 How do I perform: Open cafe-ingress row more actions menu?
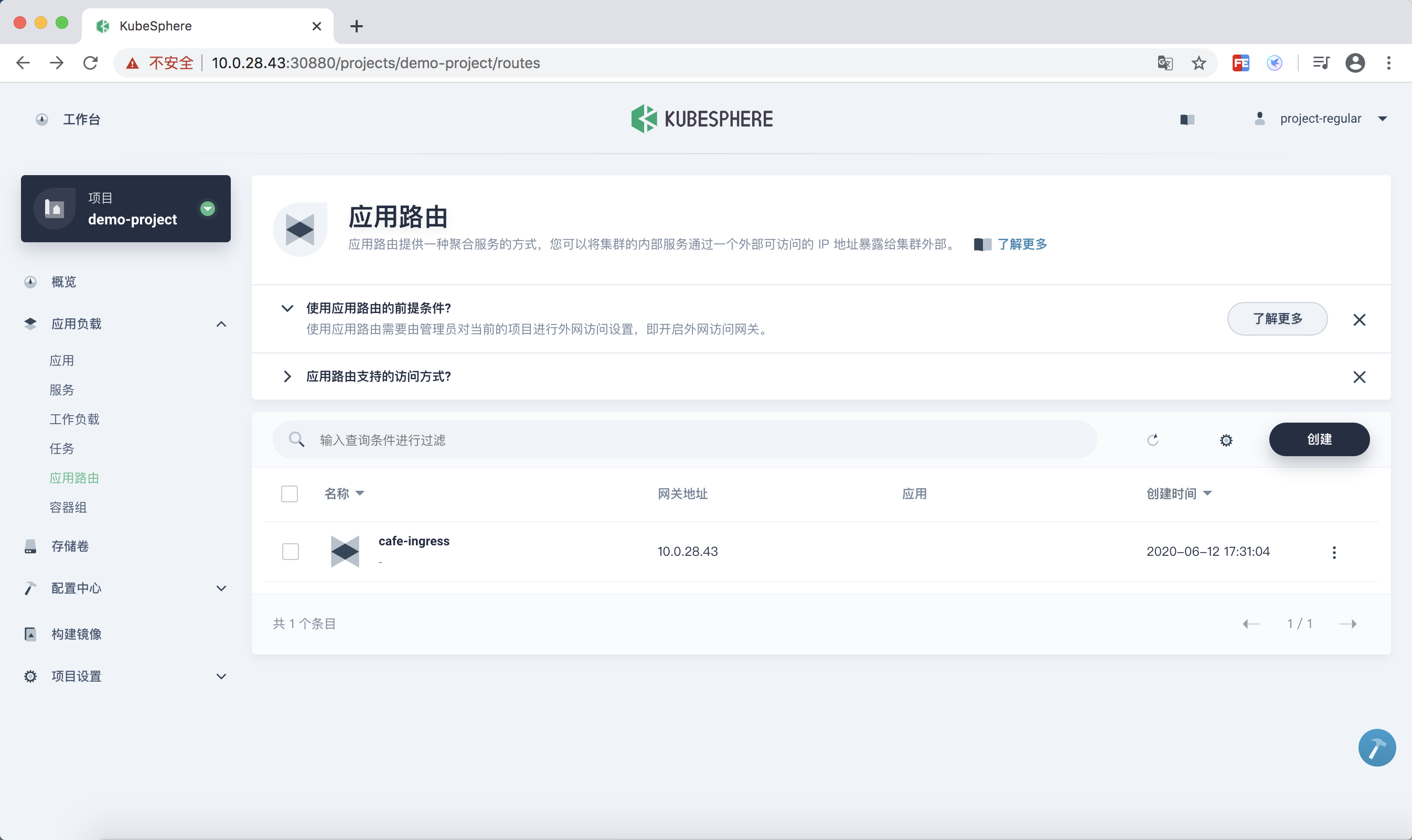coord(1334,552)
